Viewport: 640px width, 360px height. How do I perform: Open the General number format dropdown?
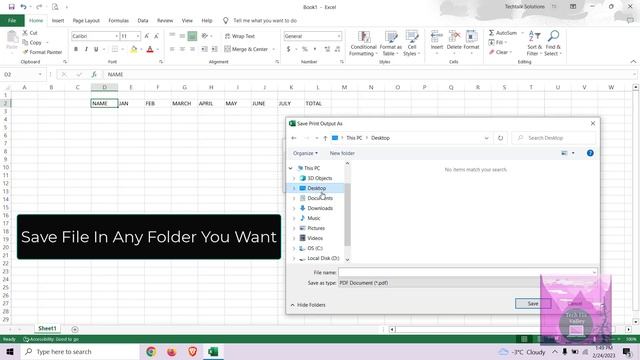click(x=339, y=36)
